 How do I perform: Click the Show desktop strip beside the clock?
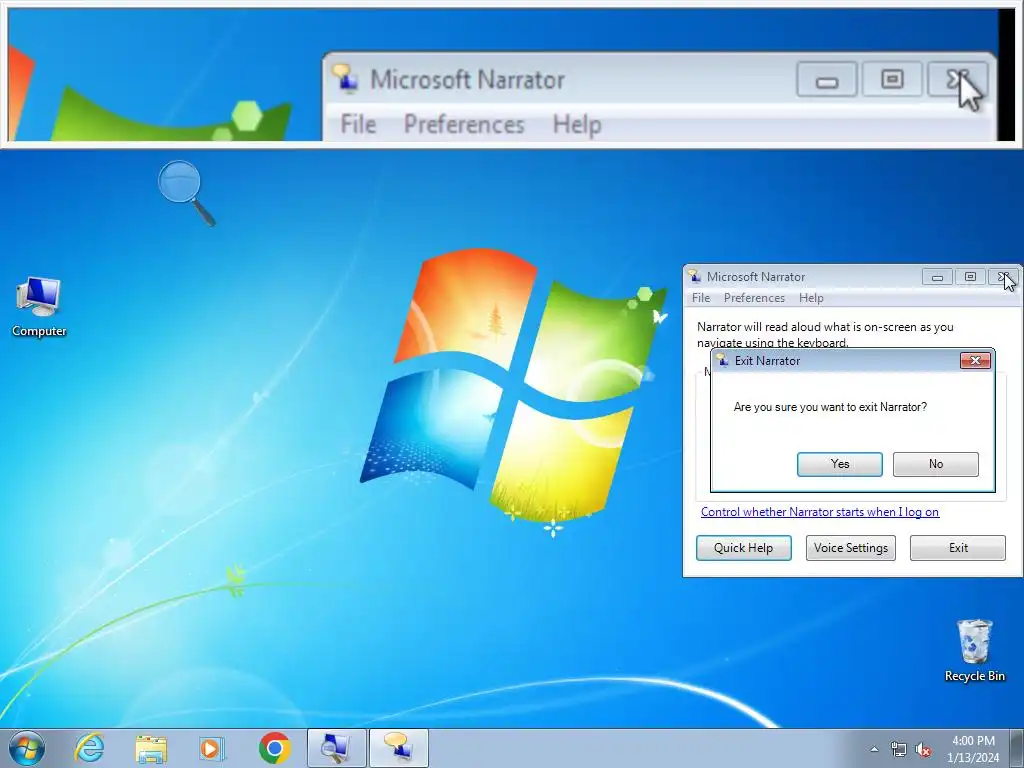click(1017, 748)
